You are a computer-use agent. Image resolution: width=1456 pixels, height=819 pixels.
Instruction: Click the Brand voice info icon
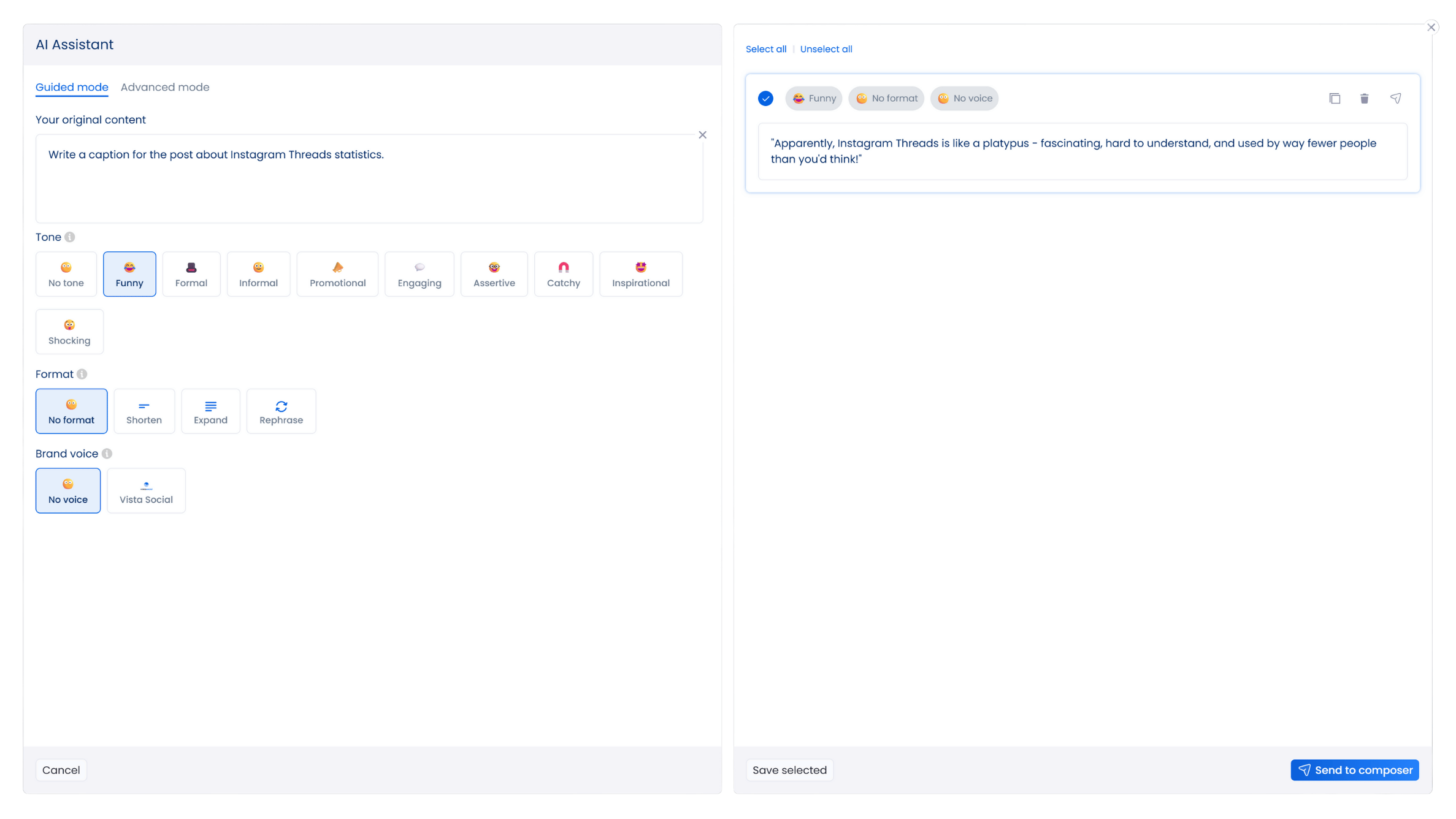[x=107, y=454]
